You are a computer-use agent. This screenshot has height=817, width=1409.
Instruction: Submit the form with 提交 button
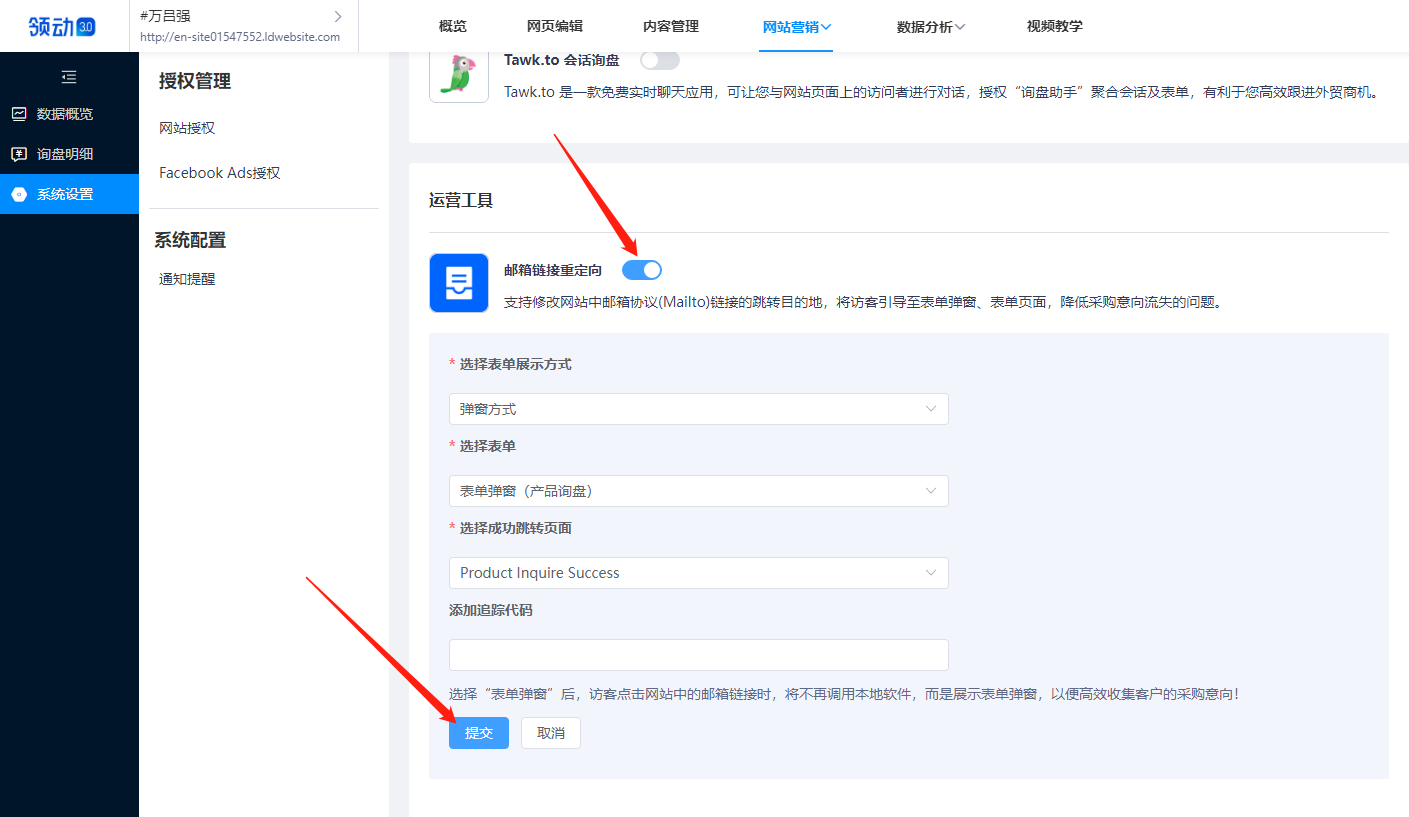(x=478, y=733)
